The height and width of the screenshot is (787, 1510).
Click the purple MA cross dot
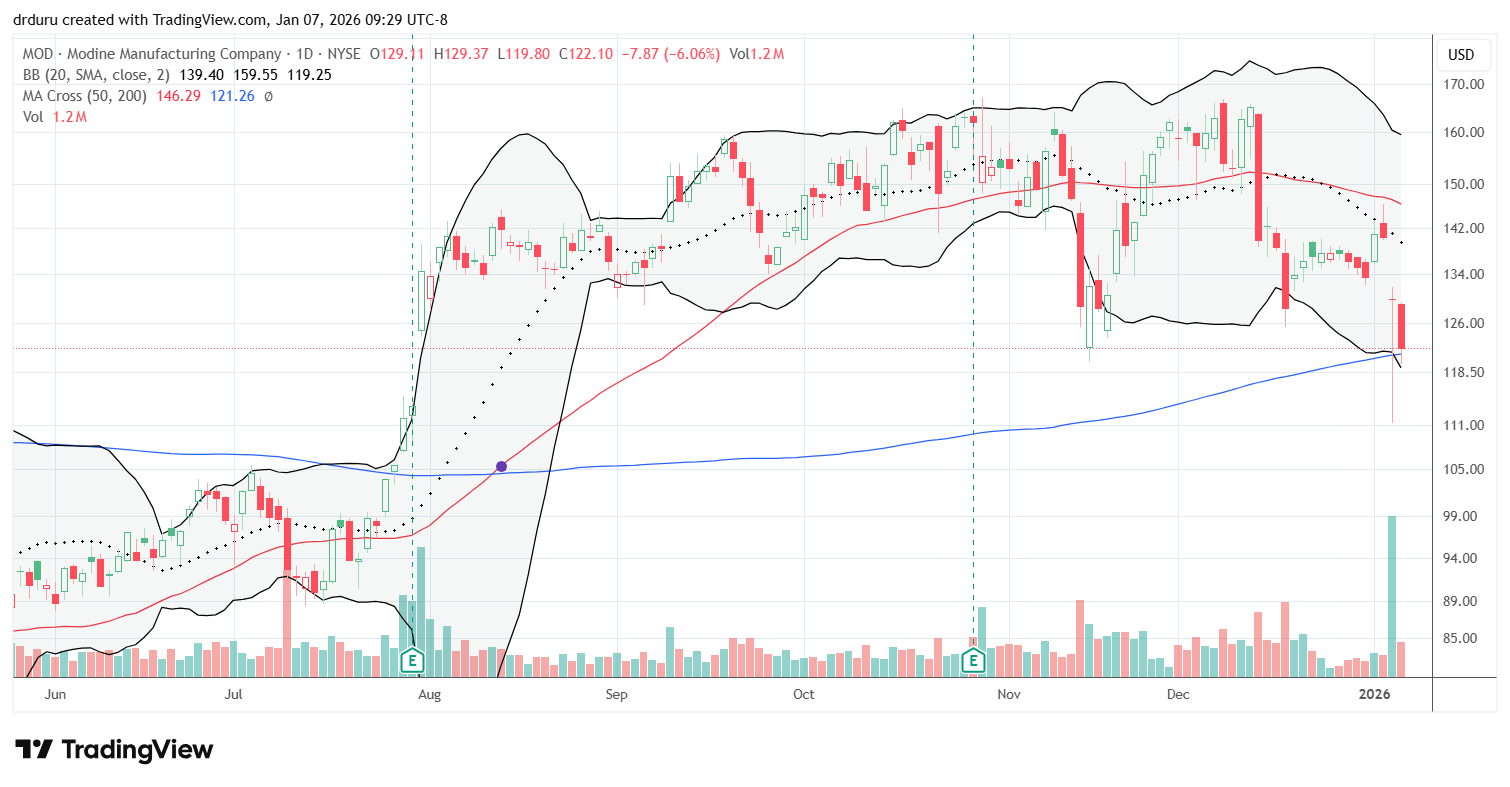(501, 466)
